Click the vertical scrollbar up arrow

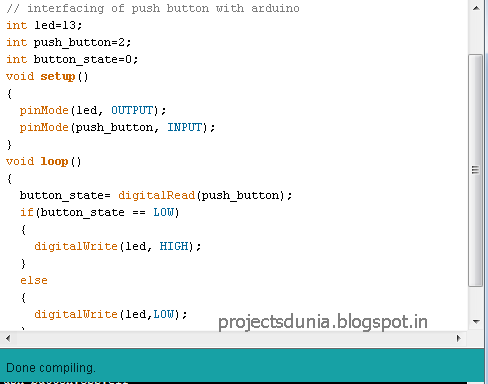point(476,8)
